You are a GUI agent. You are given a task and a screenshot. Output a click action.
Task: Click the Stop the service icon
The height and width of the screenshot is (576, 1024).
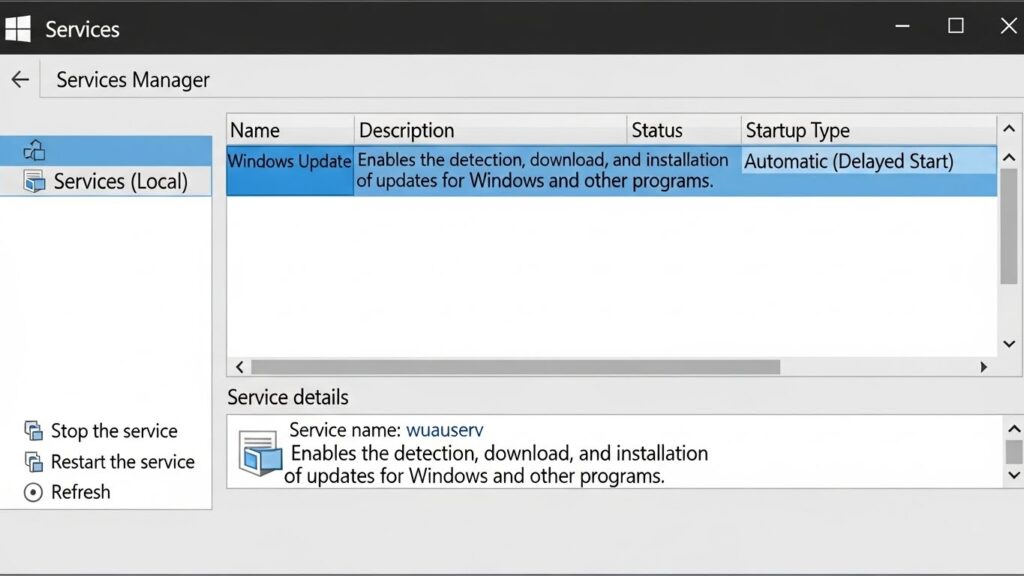point(33,431)
